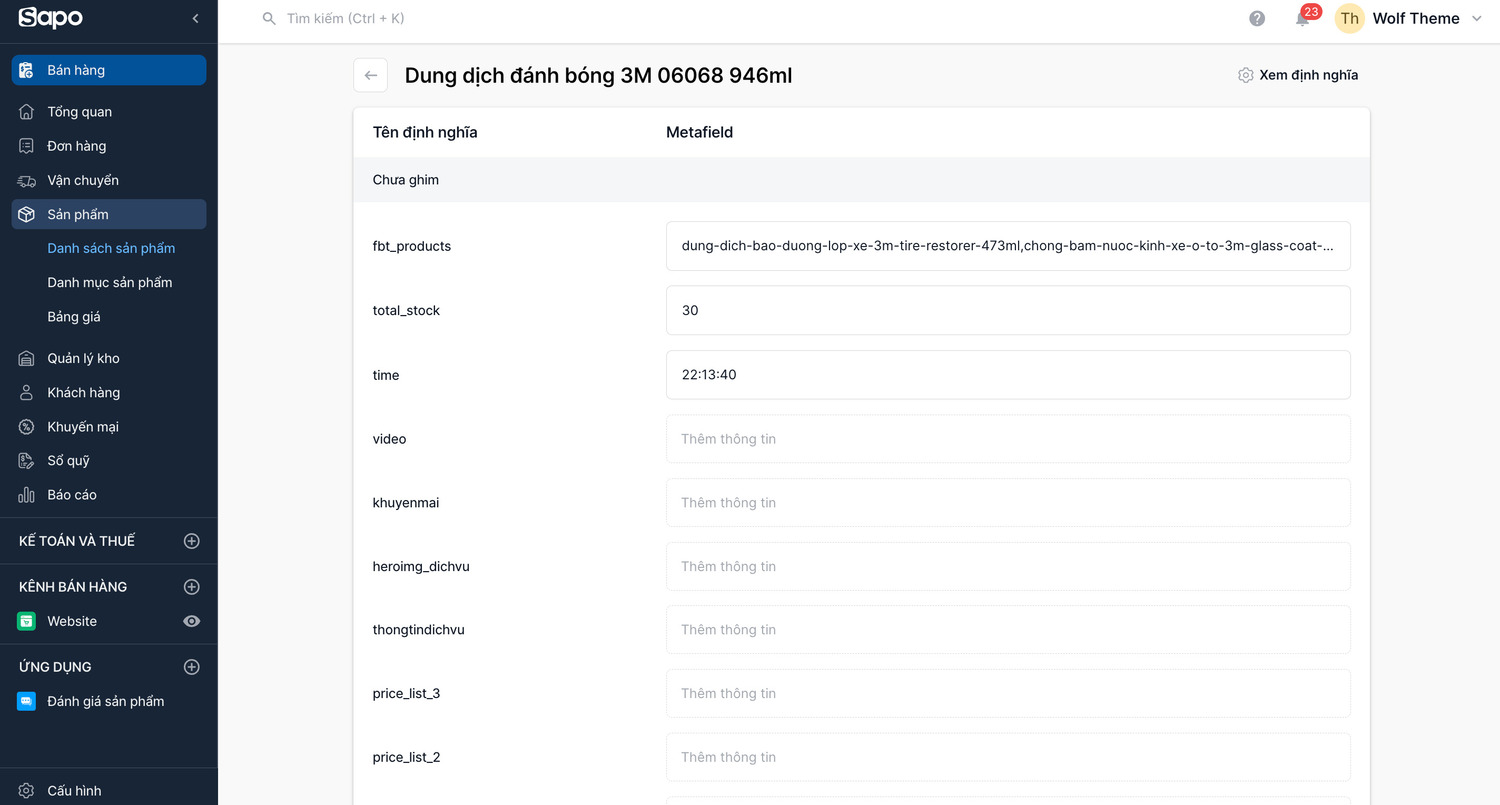This screenshot has height=805, width=1500.
Task: Open Danh mục sản phẩm submenu
Action: tap(110, 282)
